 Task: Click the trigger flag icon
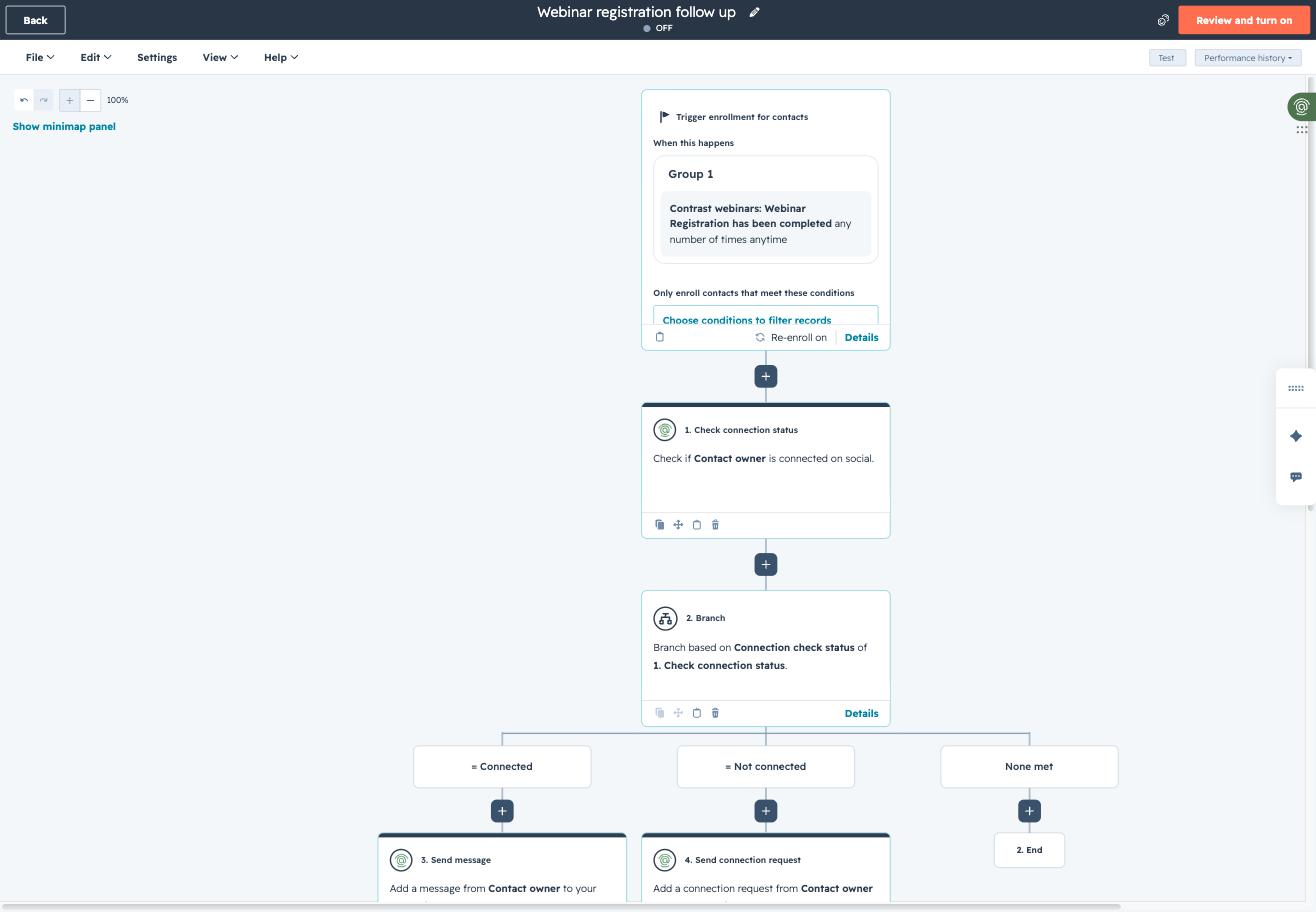coord(665,117)
